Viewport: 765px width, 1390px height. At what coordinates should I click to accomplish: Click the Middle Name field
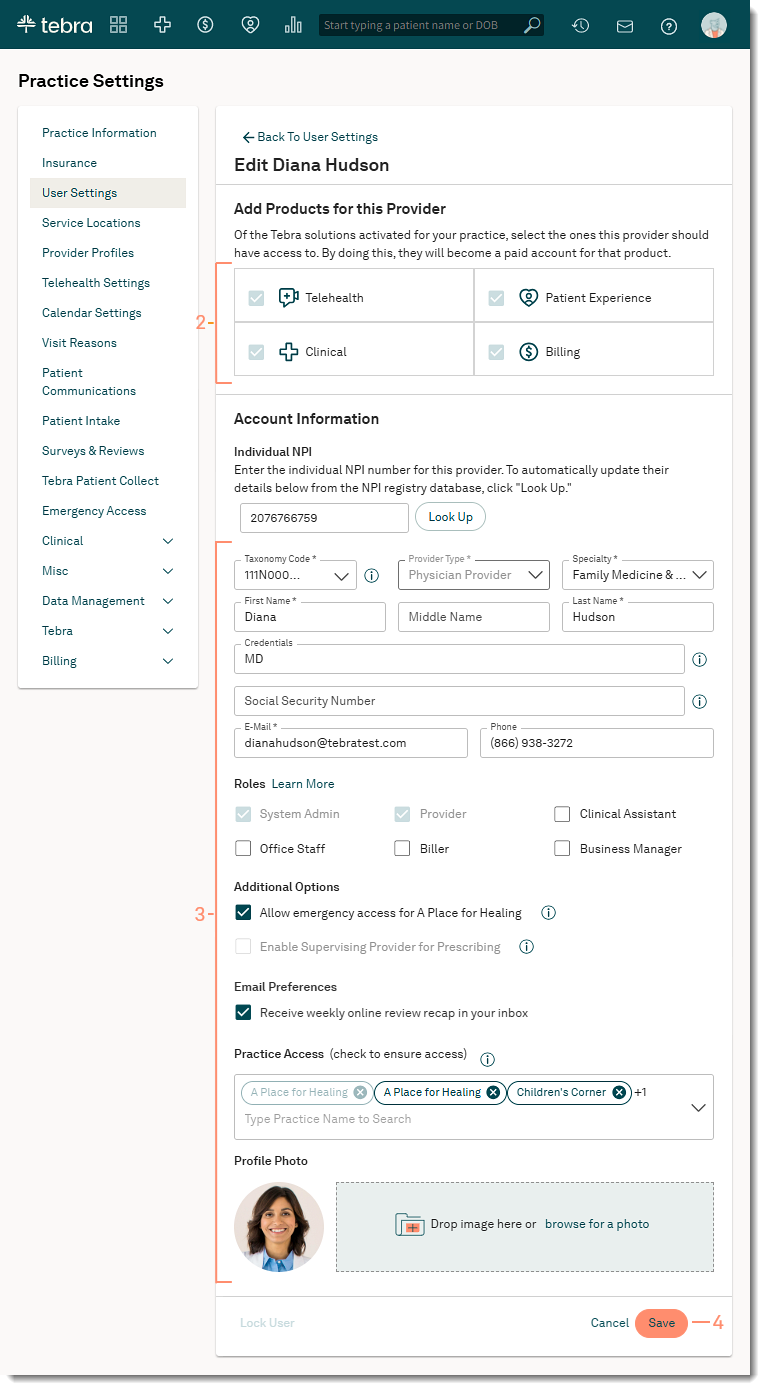(x=474, y=617)
